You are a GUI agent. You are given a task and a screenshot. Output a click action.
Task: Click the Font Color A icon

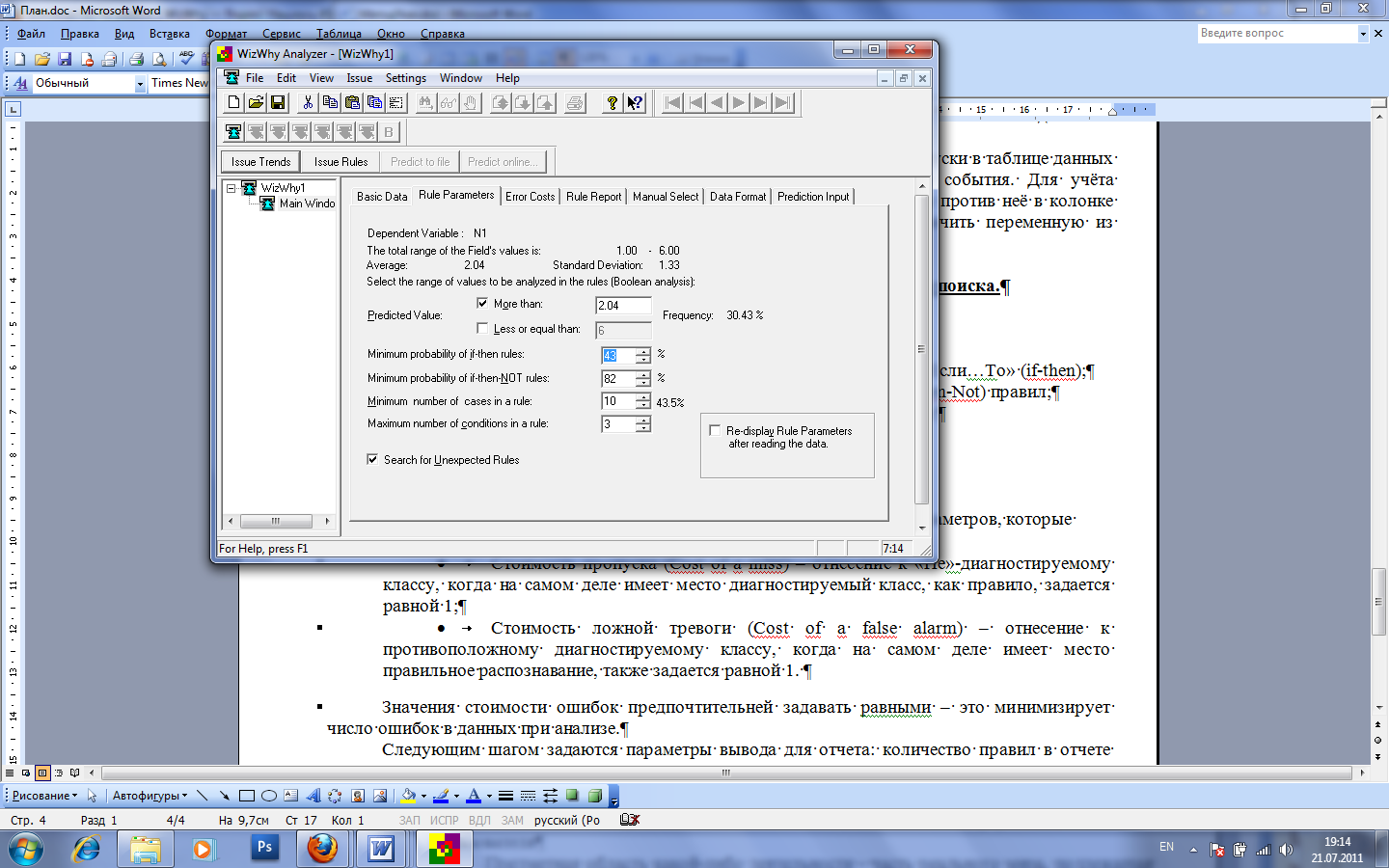coord(474,796)
